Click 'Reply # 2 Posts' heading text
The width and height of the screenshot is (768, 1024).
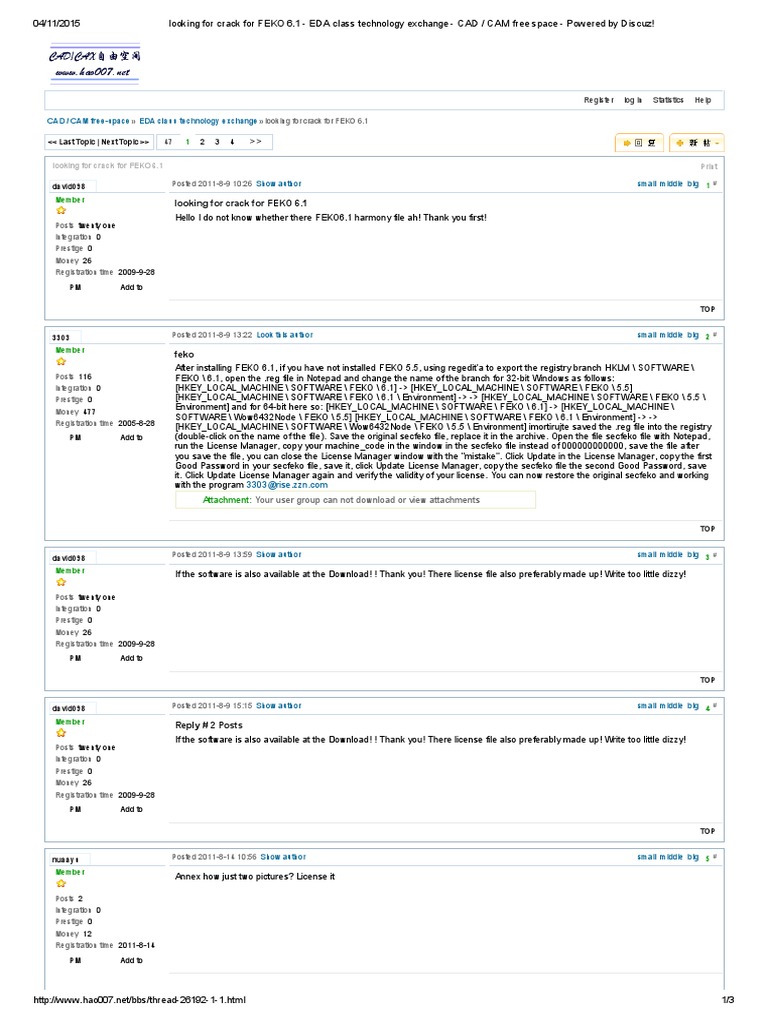pyautogui.click(x=208, y=725)
